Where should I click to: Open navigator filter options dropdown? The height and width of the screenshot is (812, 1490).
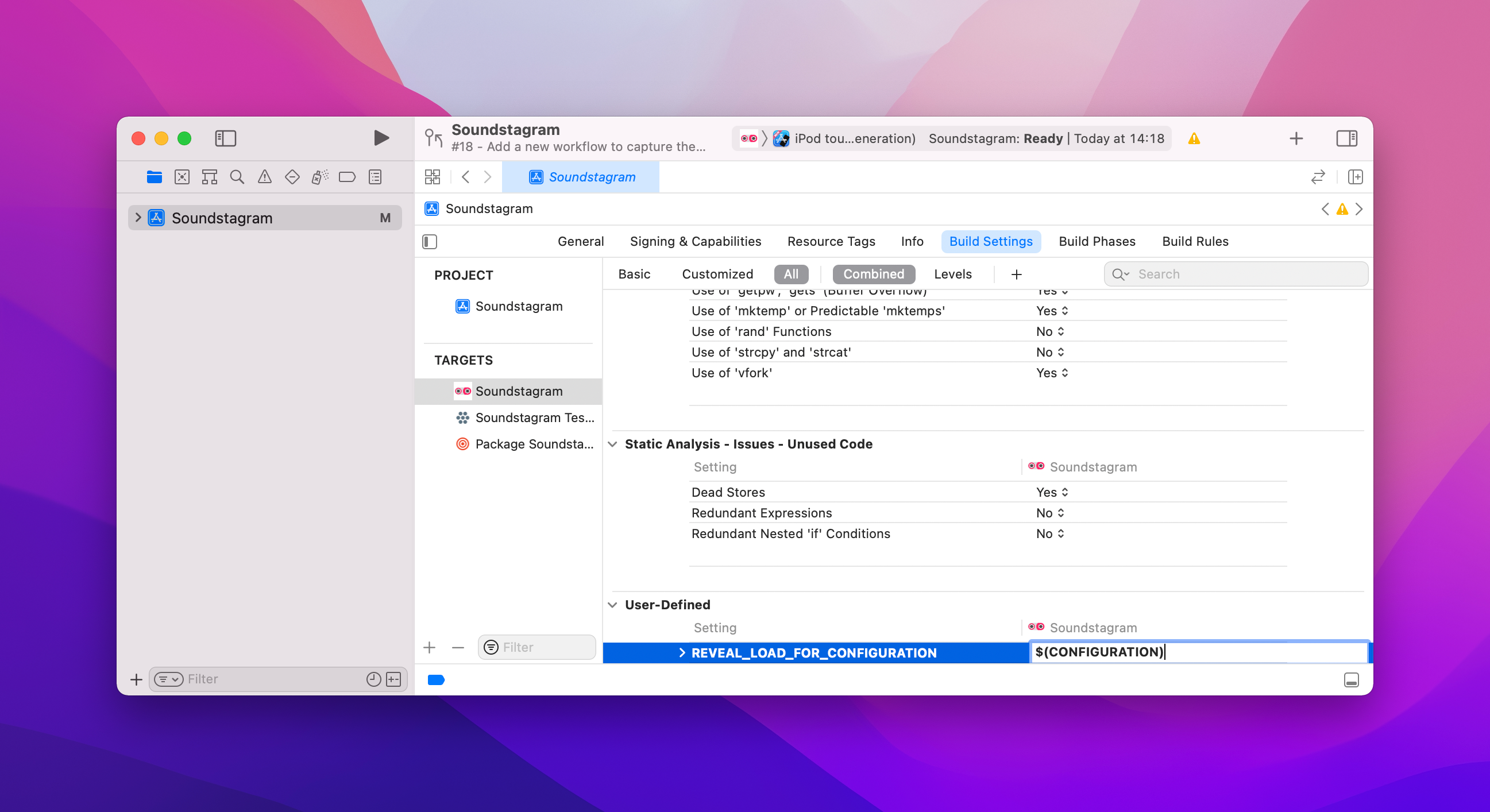point(168,679)
